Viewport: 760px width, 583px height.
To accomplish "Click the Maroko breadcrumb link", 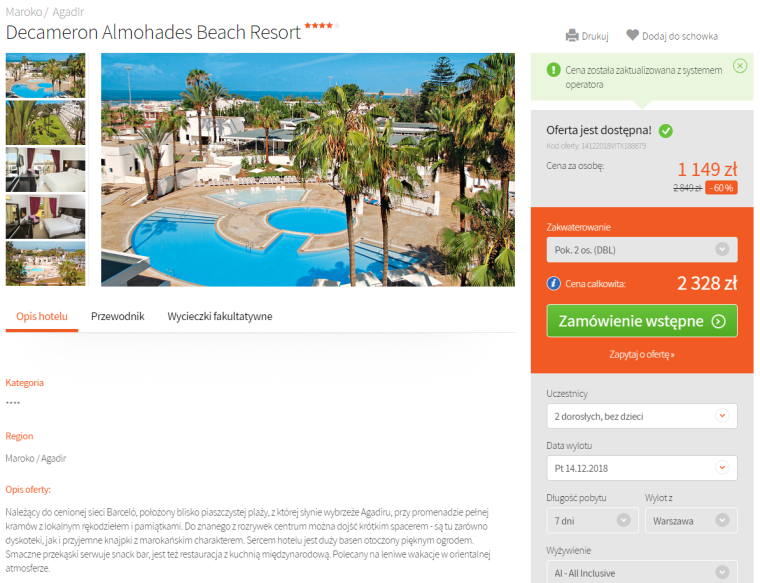I will click(x=24, y=12).
